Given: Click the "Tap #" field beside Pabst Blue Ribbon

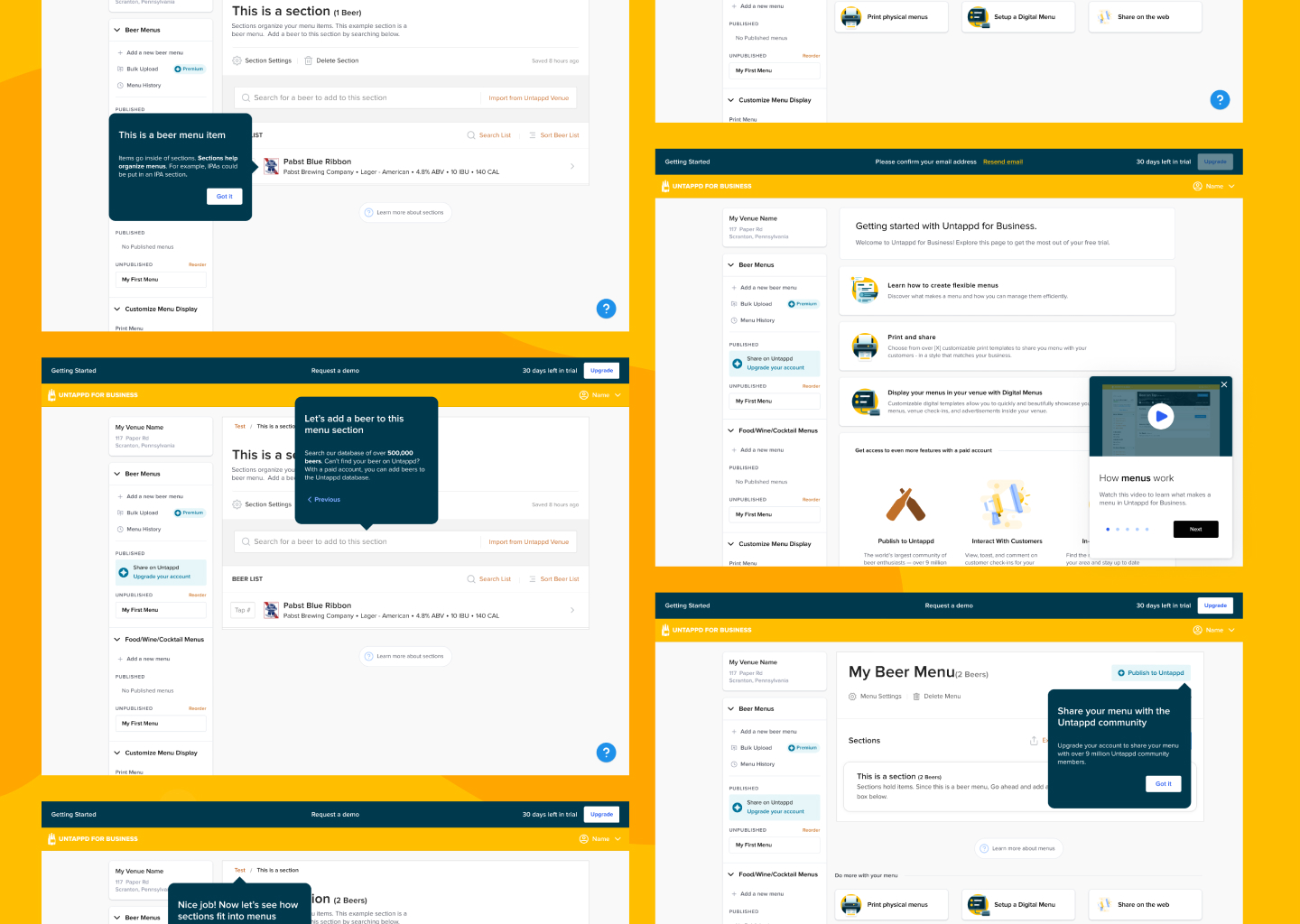Looking at the screenshot, I should coord(243,611).
